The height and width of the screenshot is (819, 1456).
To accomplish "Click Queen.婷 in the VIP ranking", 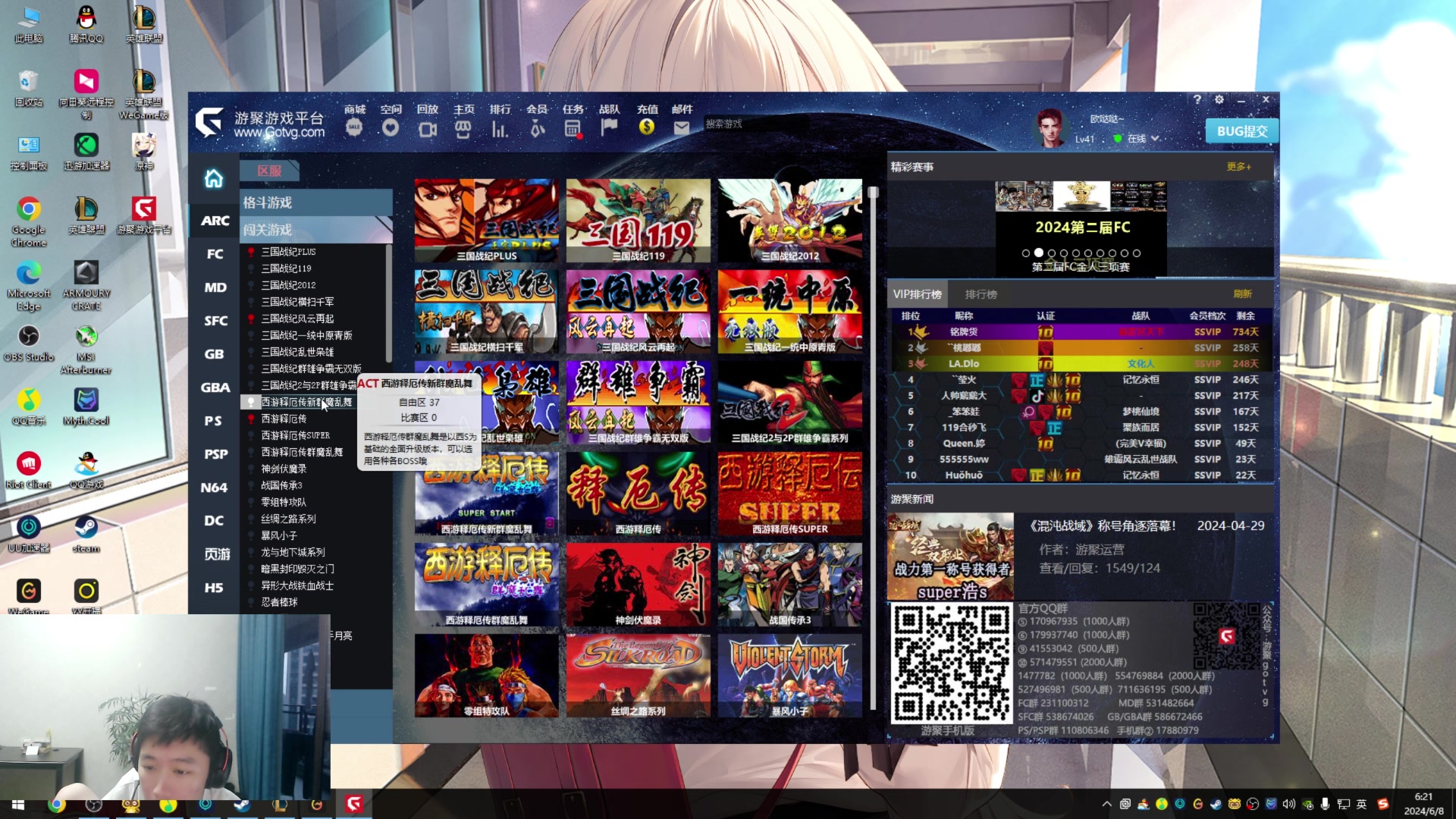I will click(x=964, y=444).
